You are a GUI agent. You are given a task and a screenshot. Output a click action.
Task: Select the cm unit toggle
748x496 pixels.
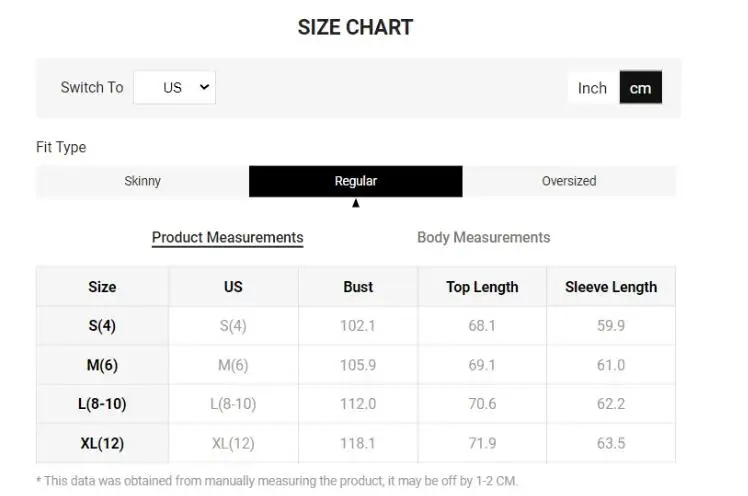640,88
